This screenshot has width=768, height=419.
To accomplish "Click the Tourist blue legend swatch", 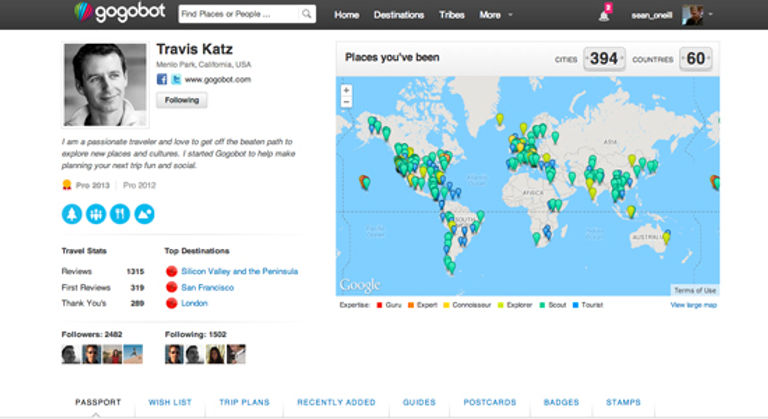I will point(576,305).
